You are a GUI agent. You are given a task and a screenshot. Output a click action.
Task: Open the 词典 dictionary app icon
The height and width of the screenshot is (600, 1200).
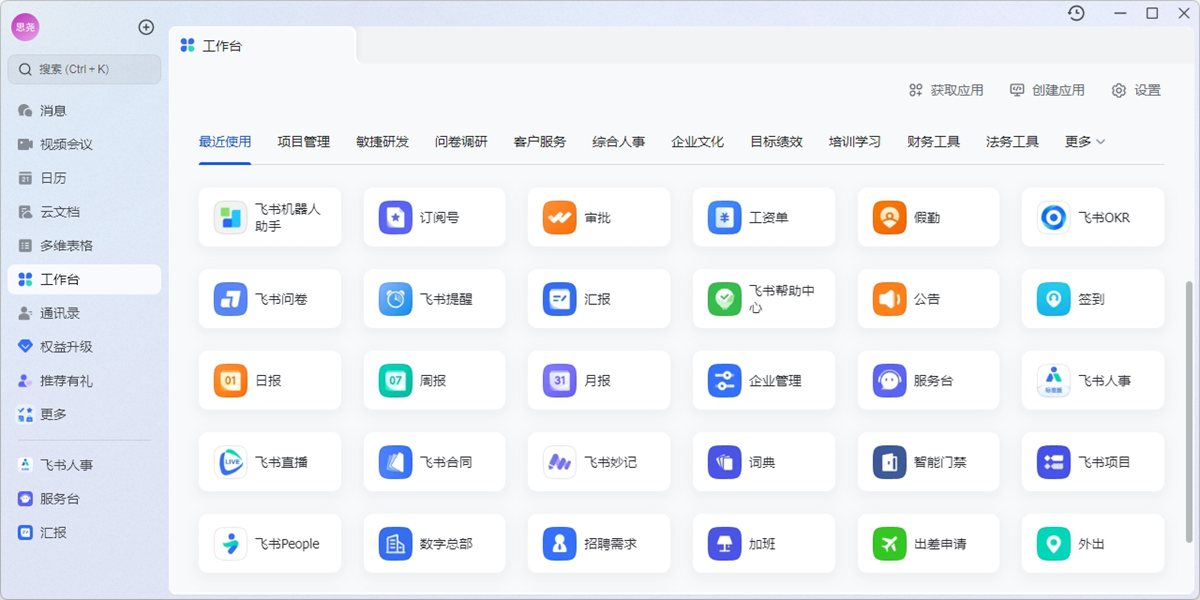[x=725, y=462]
